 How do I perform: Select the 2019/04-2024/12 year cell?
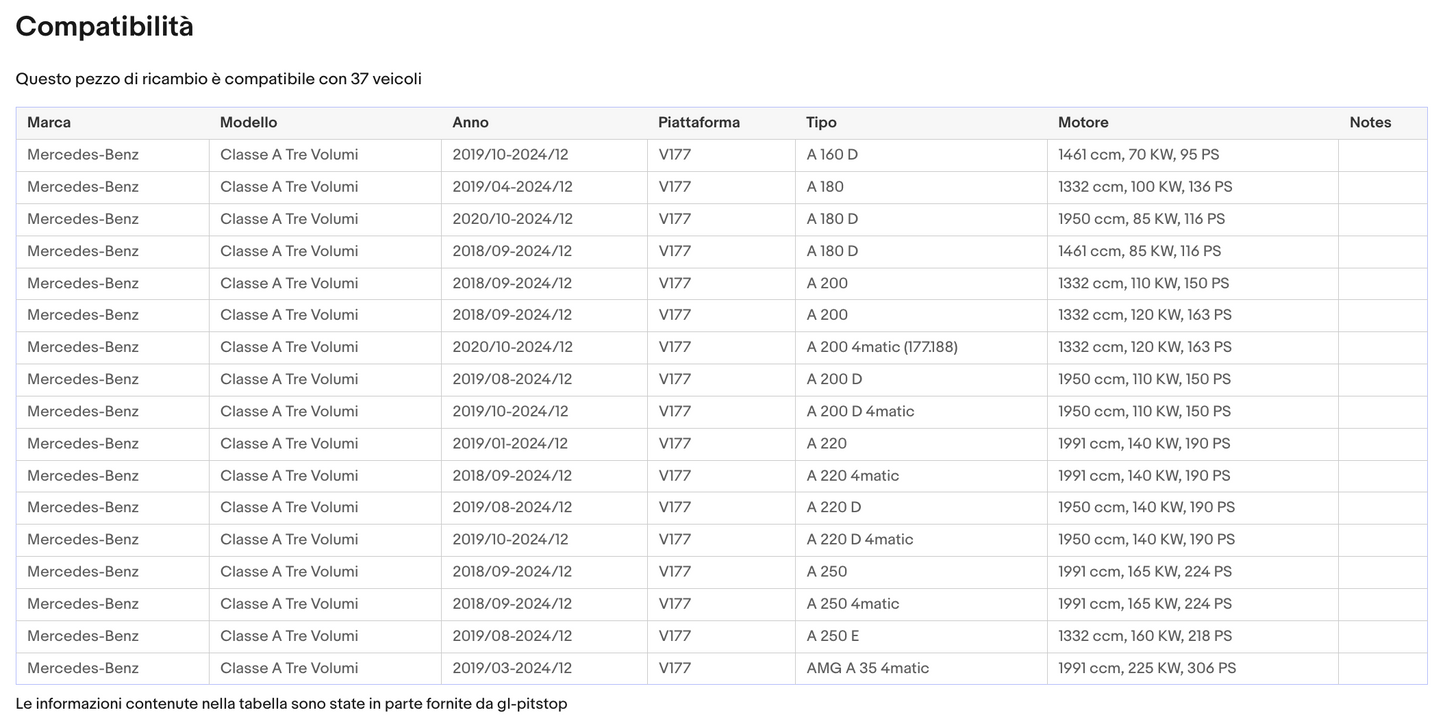(x=512, y=187)
